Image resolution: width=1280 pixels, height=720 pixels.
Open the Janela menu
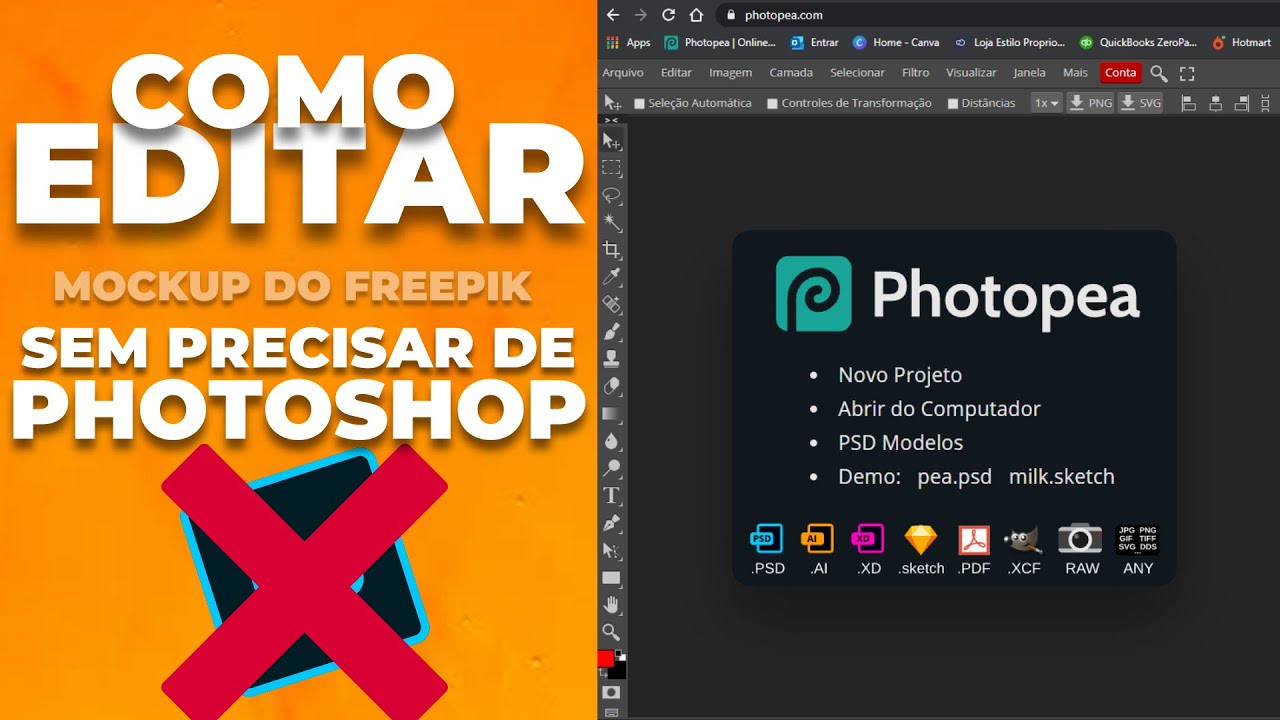pos(1030,73)
